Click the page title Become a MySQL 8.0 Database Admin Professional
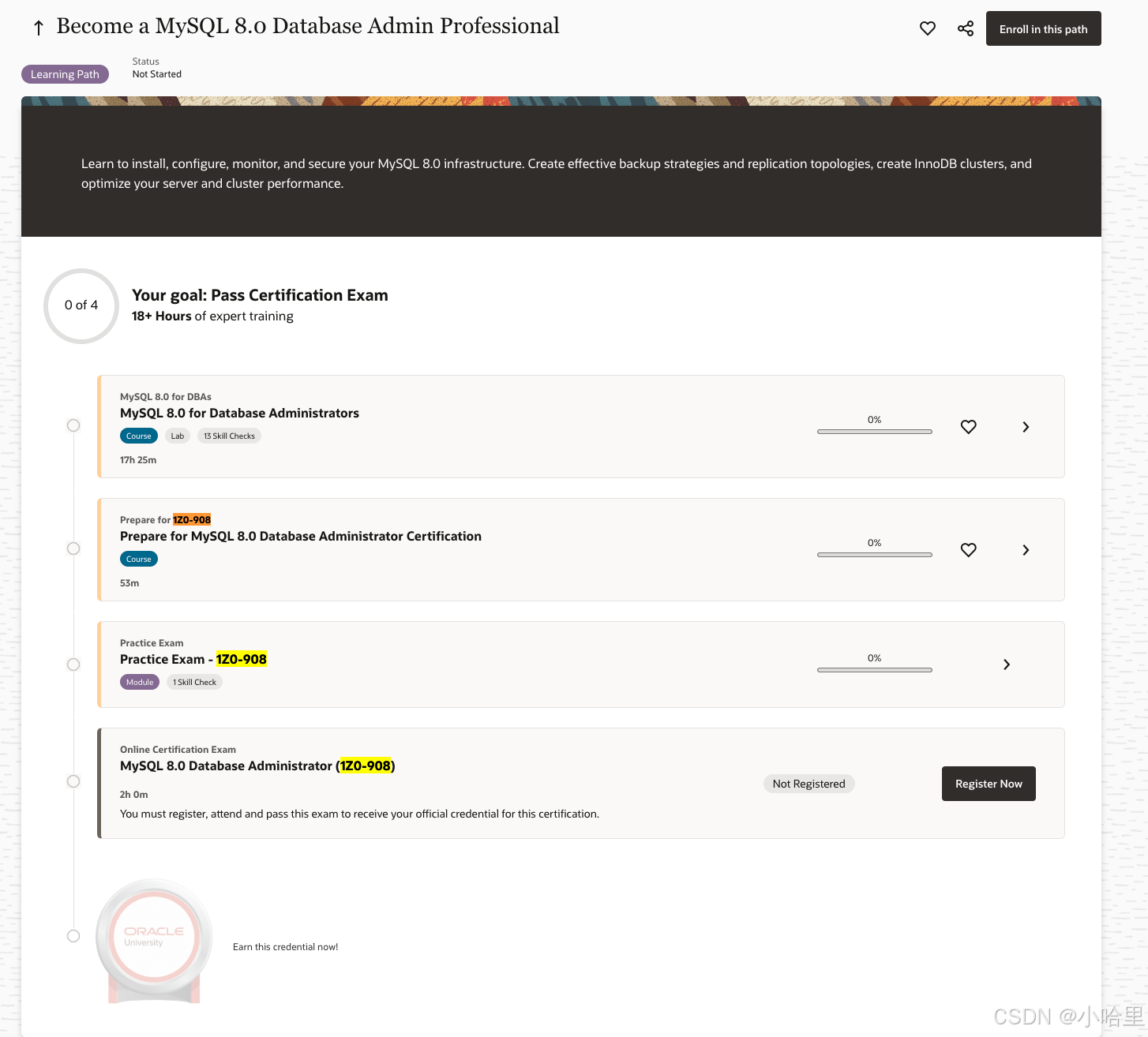 pyautogui.click(x=308, y=26)
